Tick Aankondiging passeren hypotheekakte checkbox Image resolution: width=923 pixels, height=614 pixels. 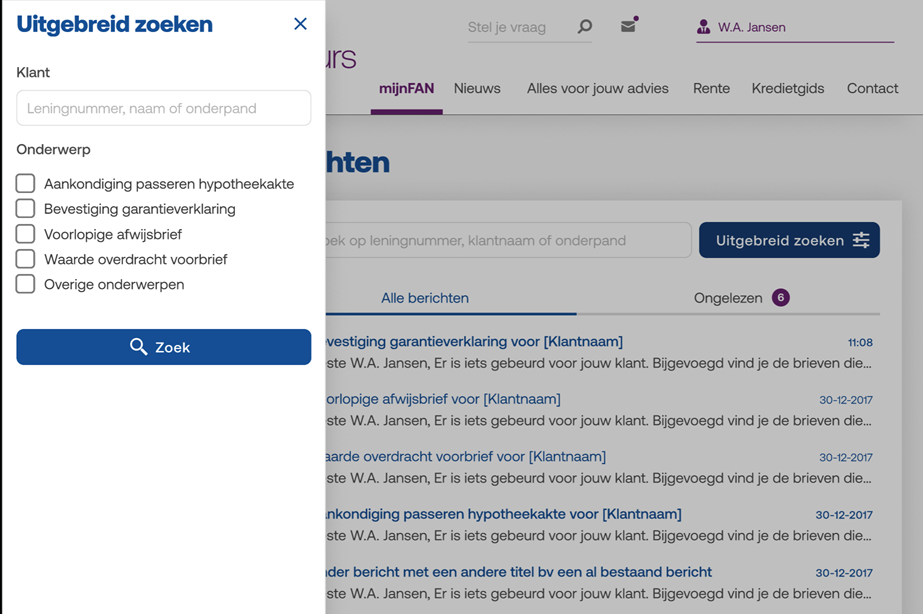click(x=26, y=184)
